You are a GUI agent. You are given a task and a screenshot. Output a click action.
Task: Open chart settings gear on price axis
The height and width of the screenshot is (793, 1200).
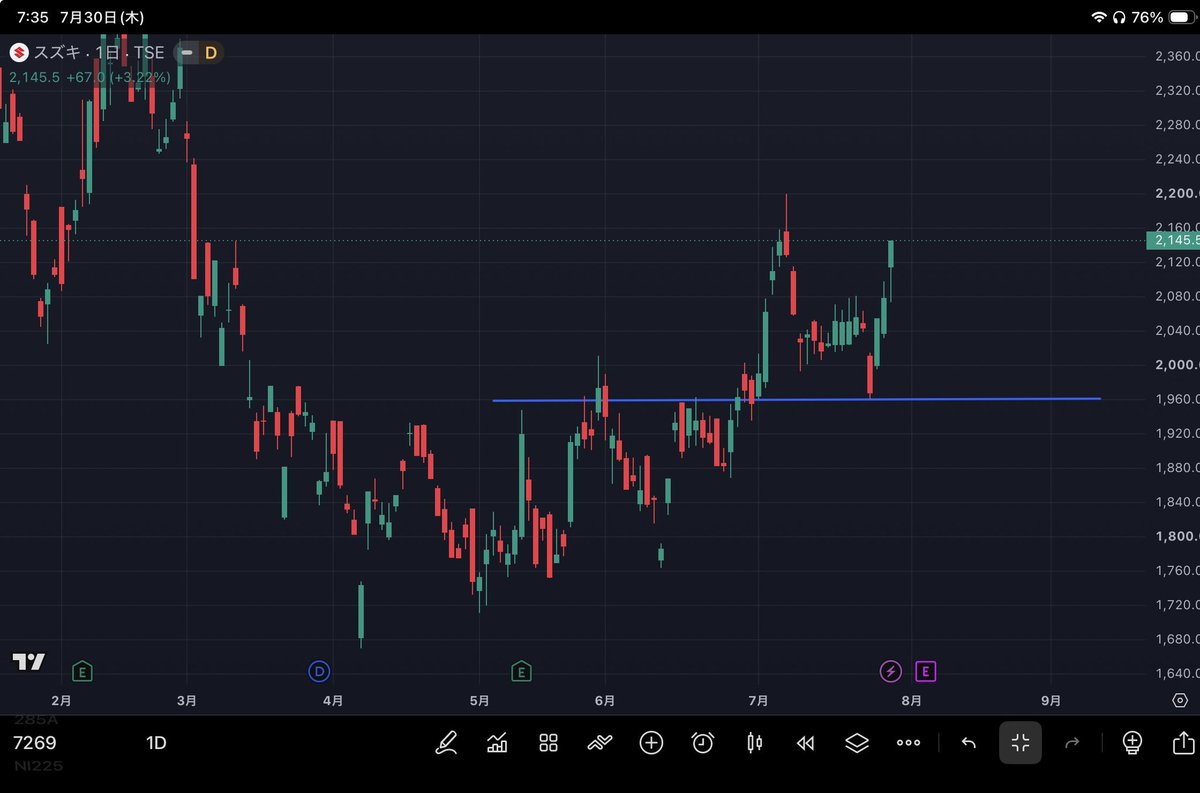click(x=1180, y=700)
